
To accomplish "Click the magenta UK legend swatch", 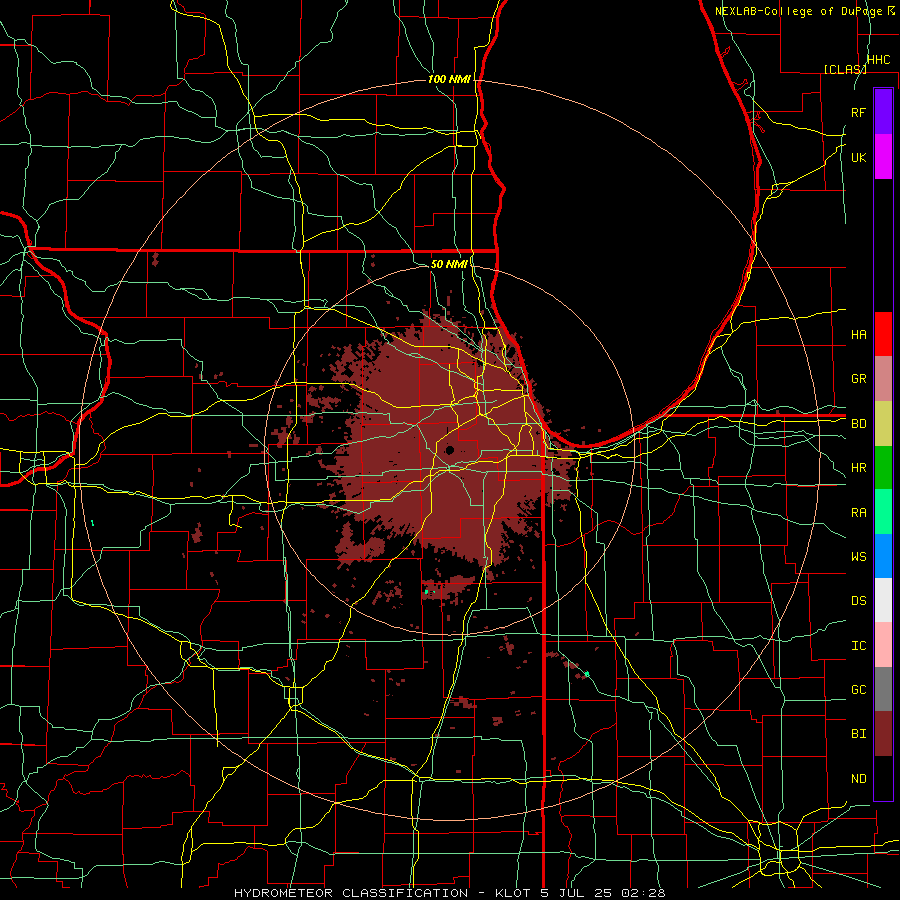I will click(883, 157).
